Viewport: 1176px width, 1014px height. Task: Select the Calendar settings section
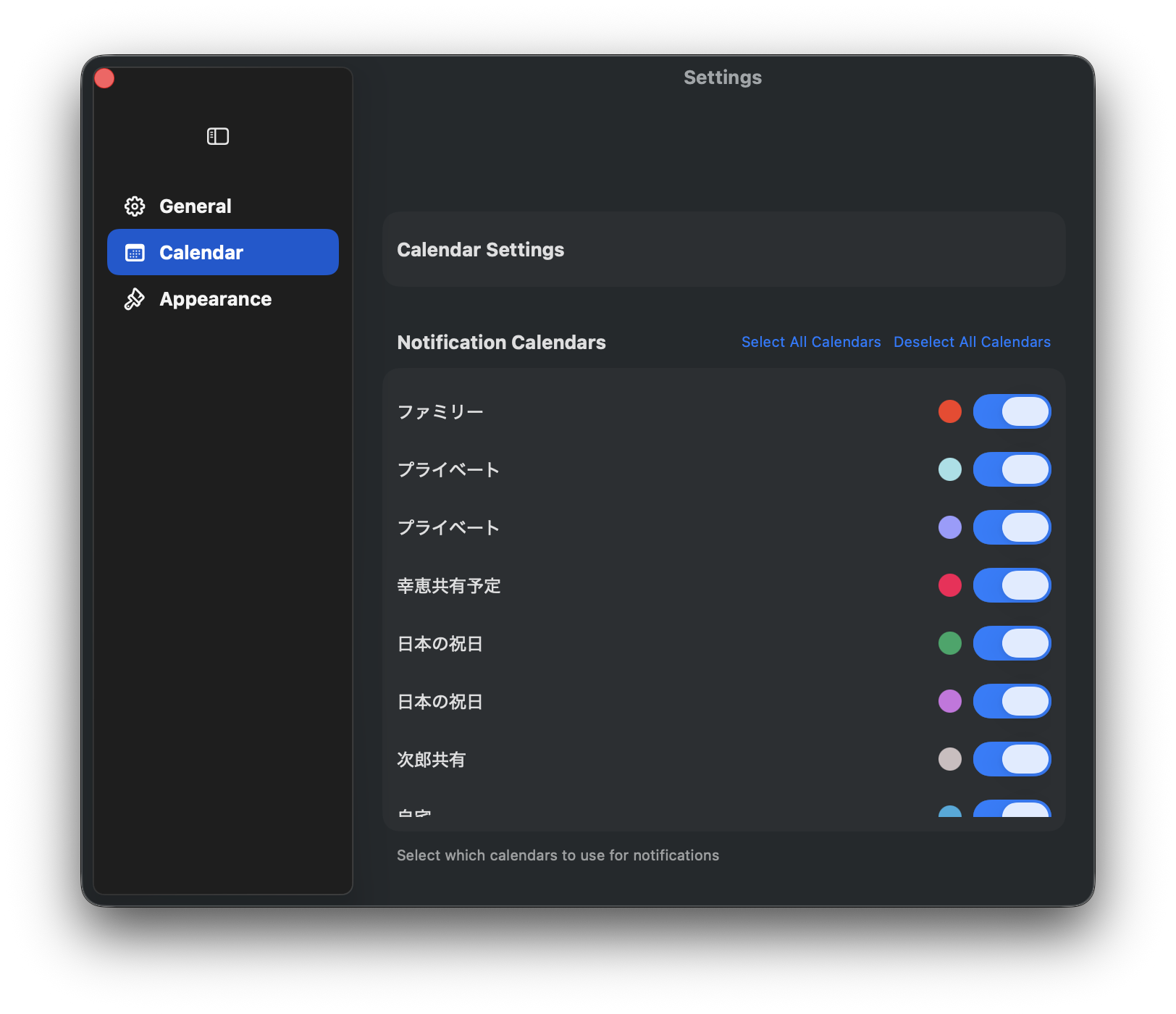pyautogui.click(x=201, y=252)
